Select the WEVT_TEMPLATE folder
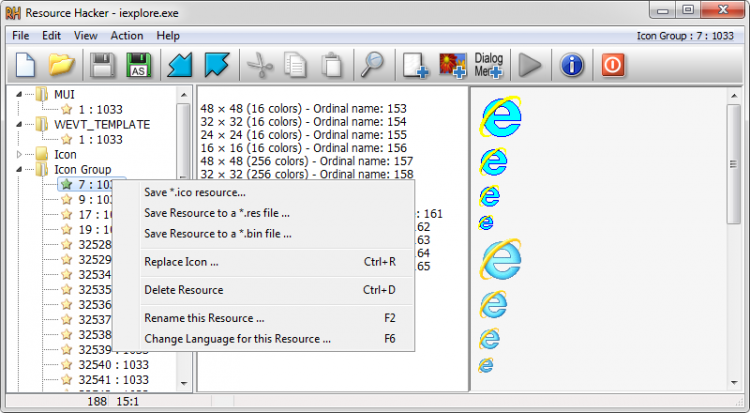The width and height of the screenshot is (750, 413). pos(102,124)
